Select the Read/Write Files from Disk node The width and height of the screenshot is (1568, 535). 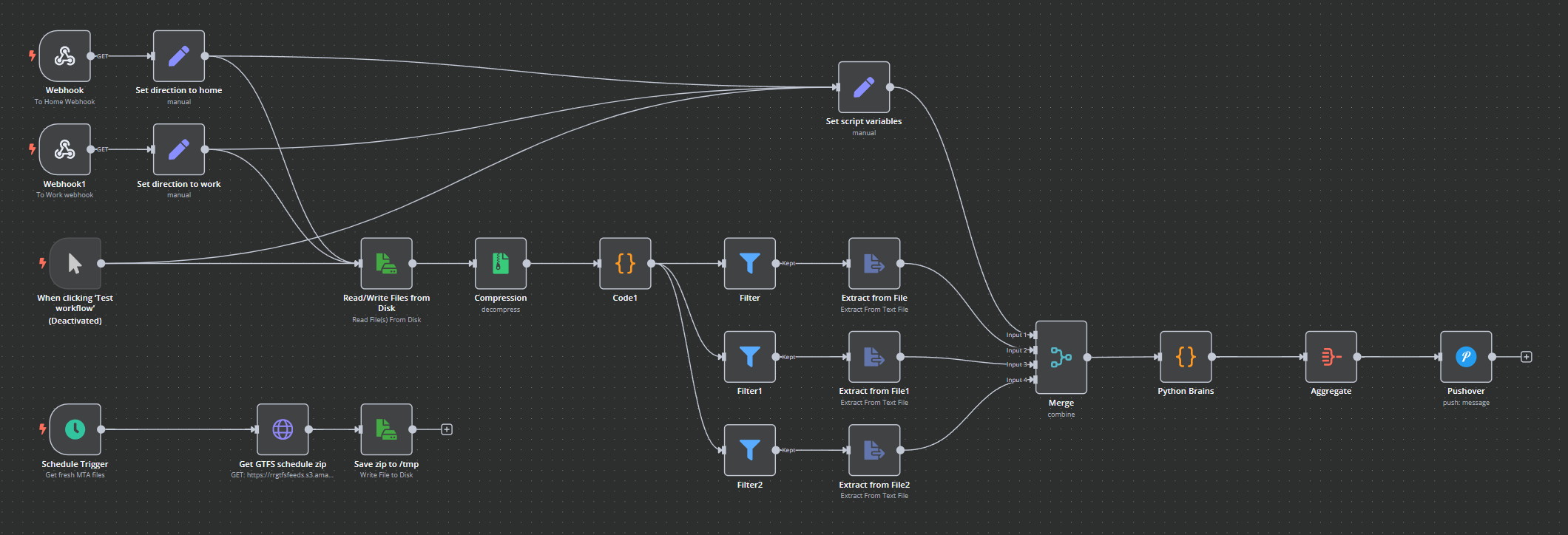tap(386, 264)
